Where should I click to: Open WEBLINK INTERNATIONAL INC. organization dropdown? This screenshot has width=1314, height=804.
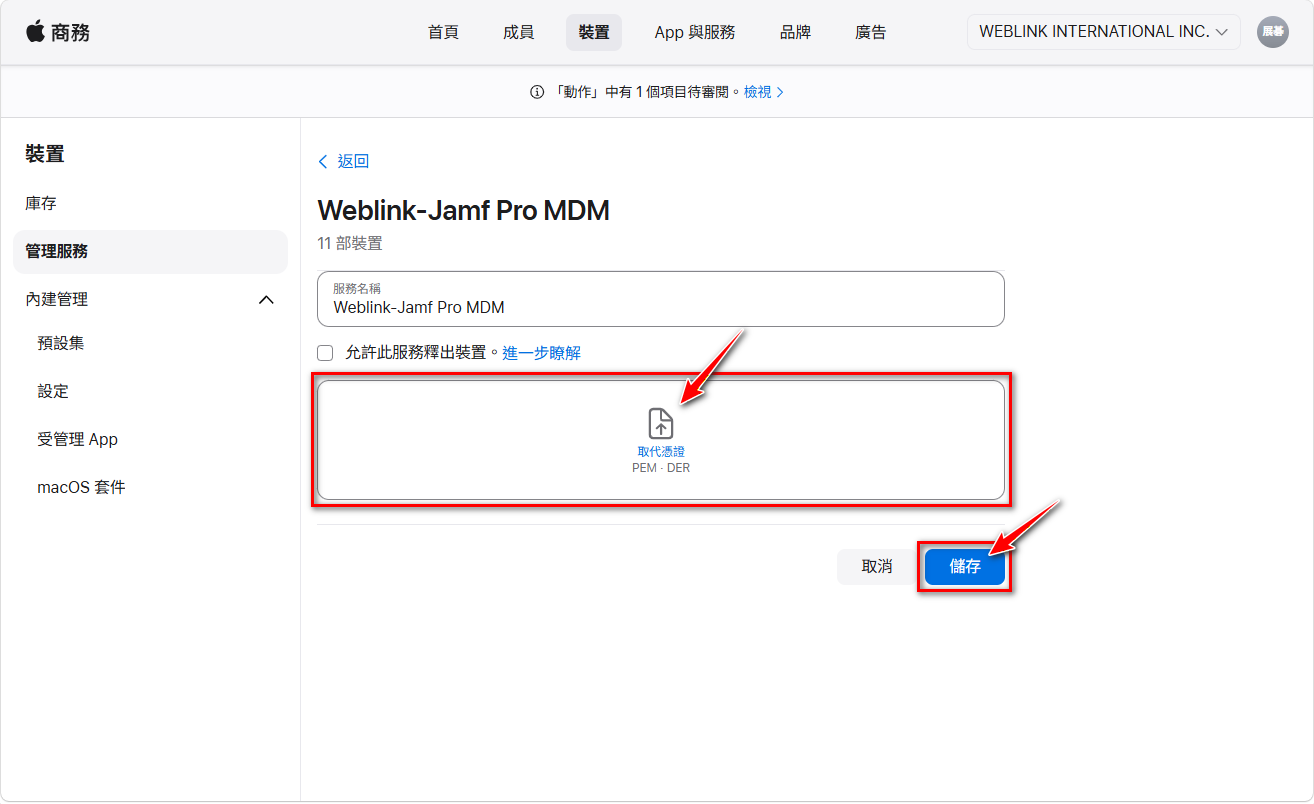[1103, 32]
